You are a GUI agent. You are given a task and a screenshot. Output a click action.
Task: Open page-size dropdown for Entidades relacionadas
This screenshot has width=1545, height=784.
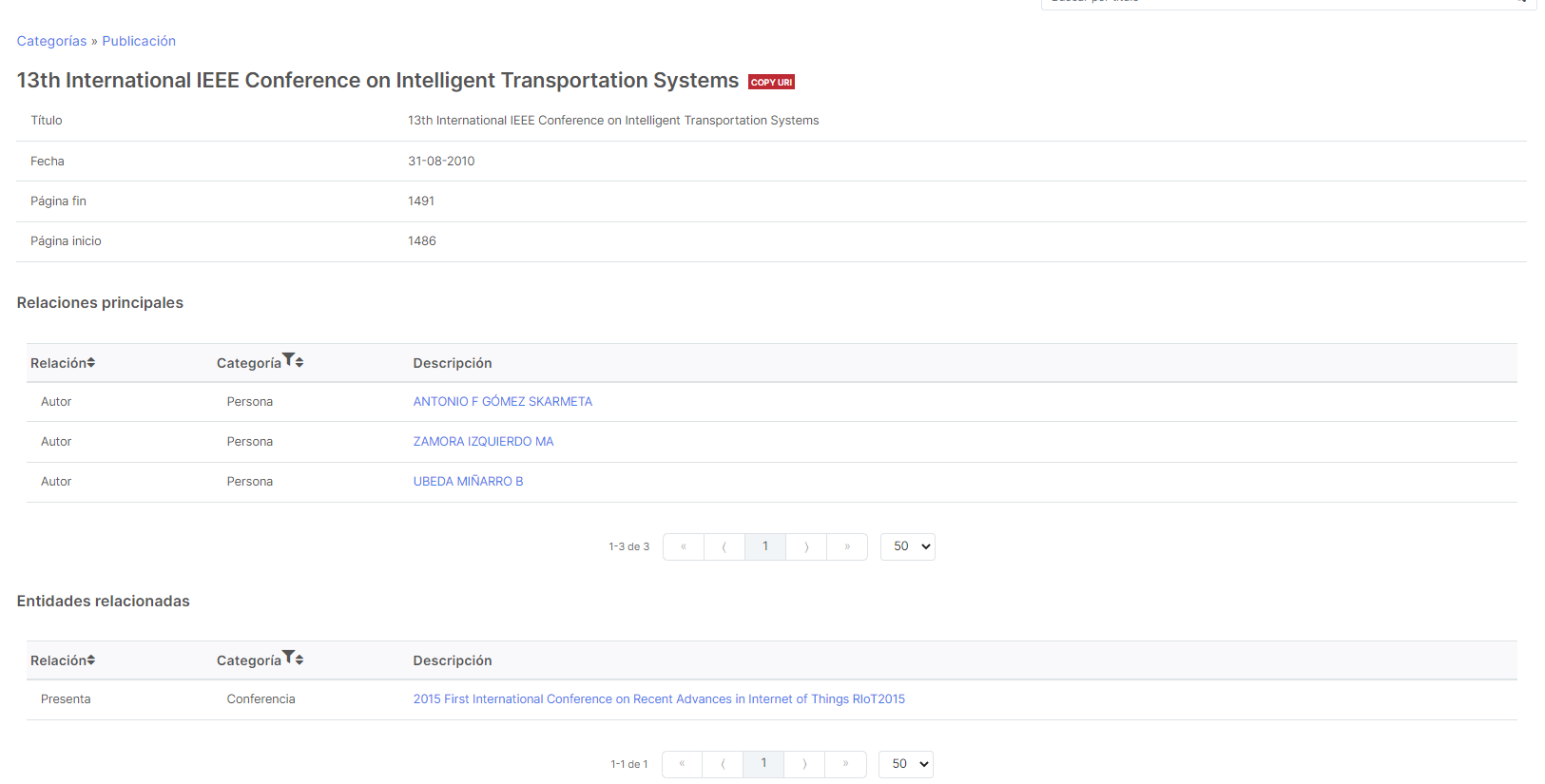coord(906,764)
